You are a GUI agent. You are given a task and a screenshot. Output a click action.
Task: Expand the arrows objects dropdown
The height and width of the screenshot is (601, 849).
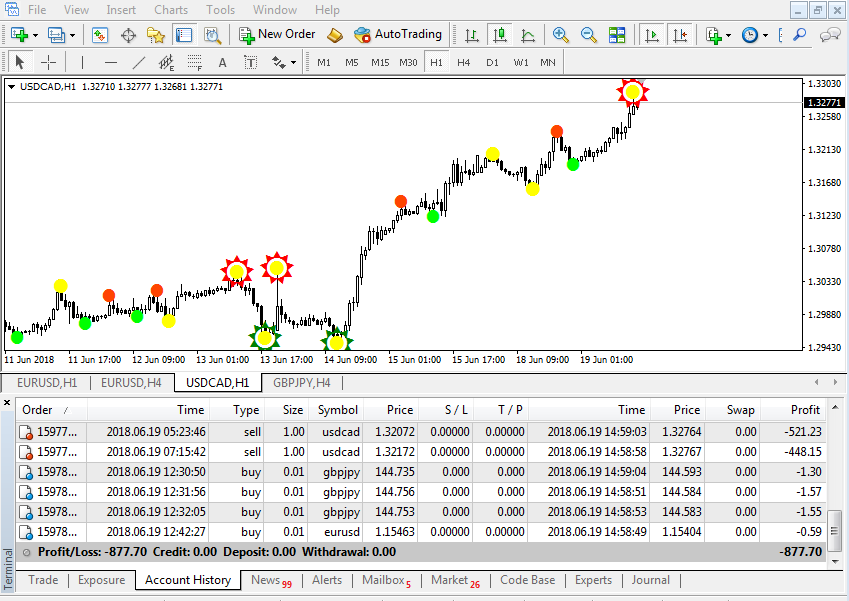[x=293, y=63]
